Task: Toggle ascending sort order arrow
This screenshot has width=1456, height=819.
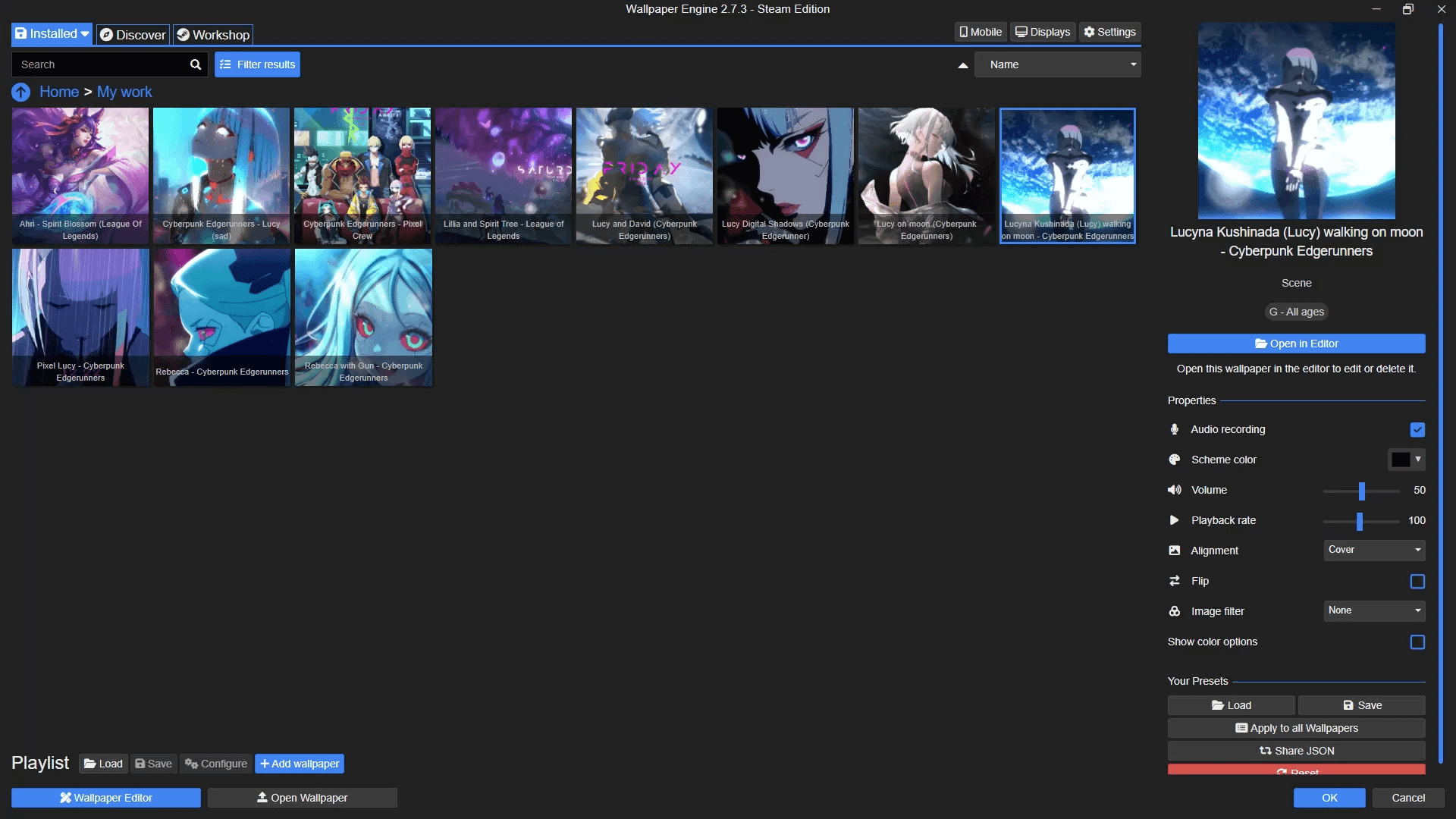Action: tap(962, 65)
